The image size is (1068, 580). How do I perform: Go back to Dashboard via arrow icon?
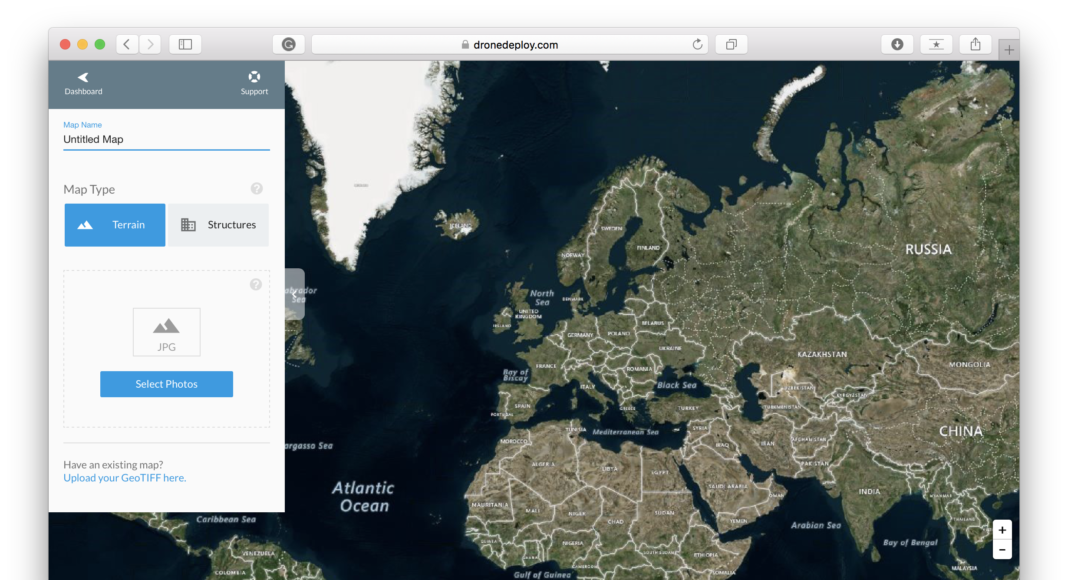point(83,77)
